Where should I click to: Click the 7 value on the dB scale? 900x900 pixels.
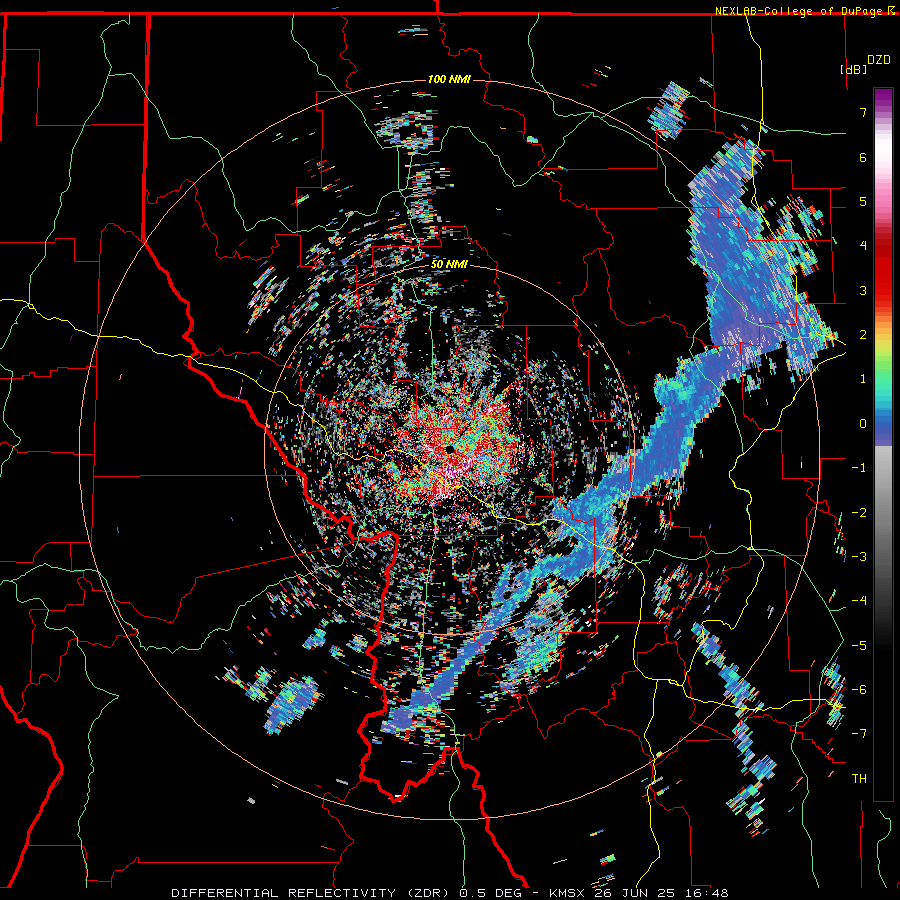(863, 112)
